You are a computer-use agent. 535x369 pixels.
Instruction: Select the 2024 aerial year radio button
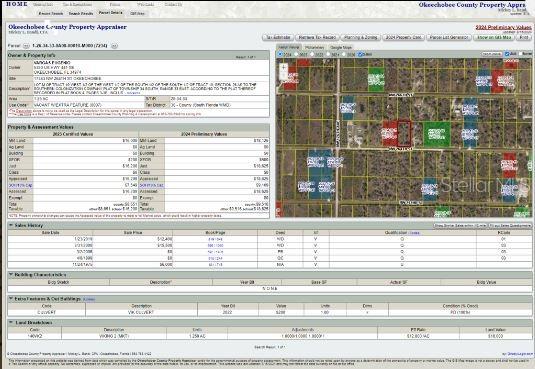click(280, 54)
